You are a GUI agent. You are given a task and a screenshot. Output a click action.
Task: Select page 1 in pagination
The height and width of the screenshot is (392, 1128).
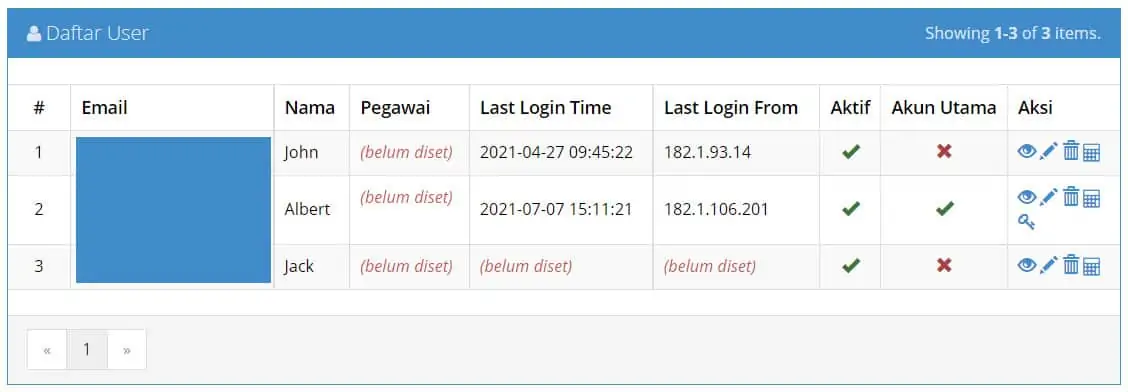pos(86,350)
